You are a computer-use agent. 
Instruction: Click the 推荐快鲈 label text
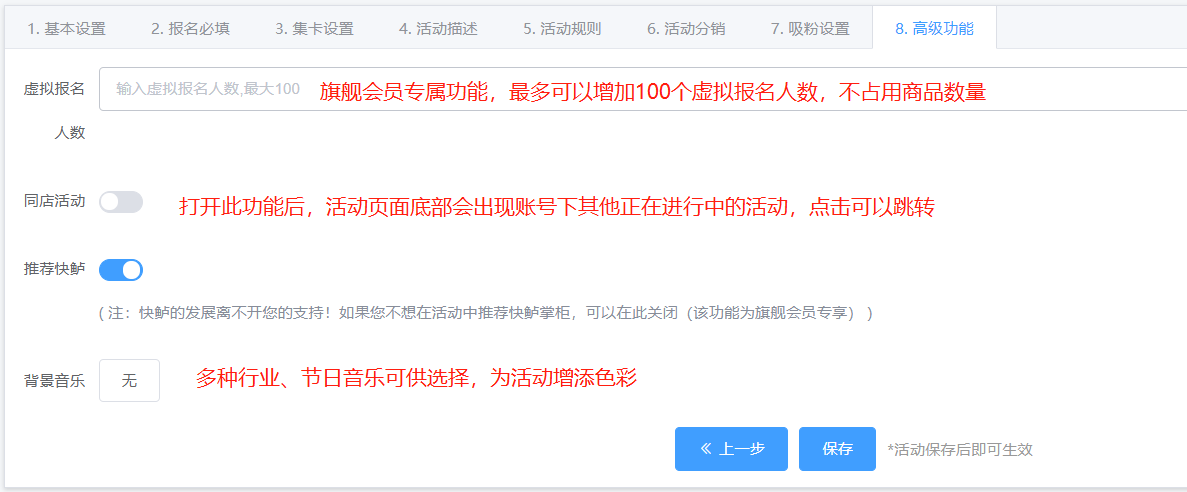pyautogui.click(x=54, y=269)
